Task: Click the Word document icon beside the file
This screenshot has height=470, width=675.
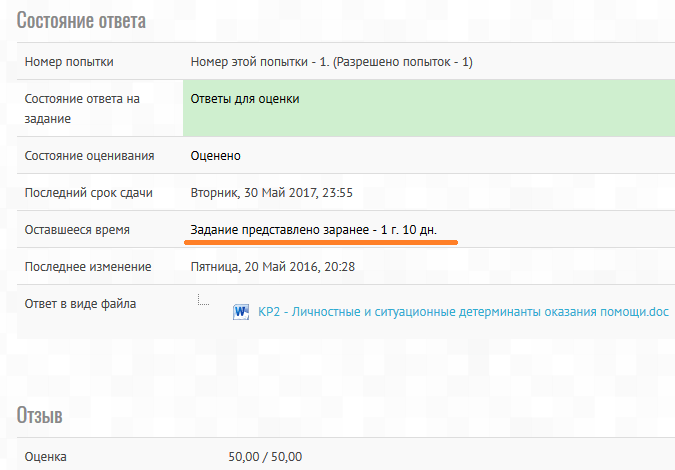Action: point(241,312)
